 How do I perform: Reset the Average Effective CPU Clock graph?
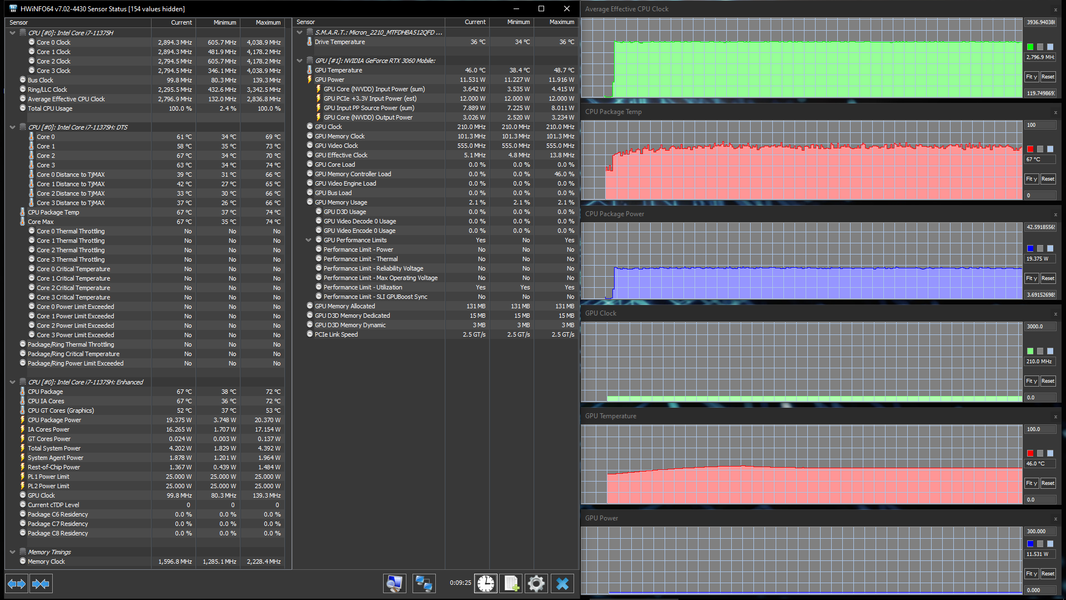coord(1048,77)
